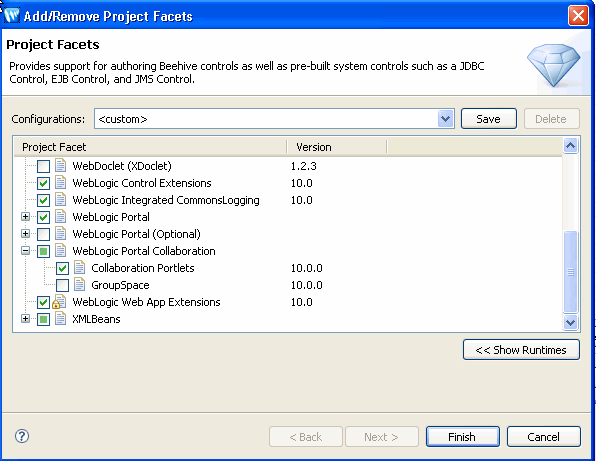Enable the WebDoclet (XDoclet) checkbox
Viewport: 596px width, 461px height.
point(43,166)
